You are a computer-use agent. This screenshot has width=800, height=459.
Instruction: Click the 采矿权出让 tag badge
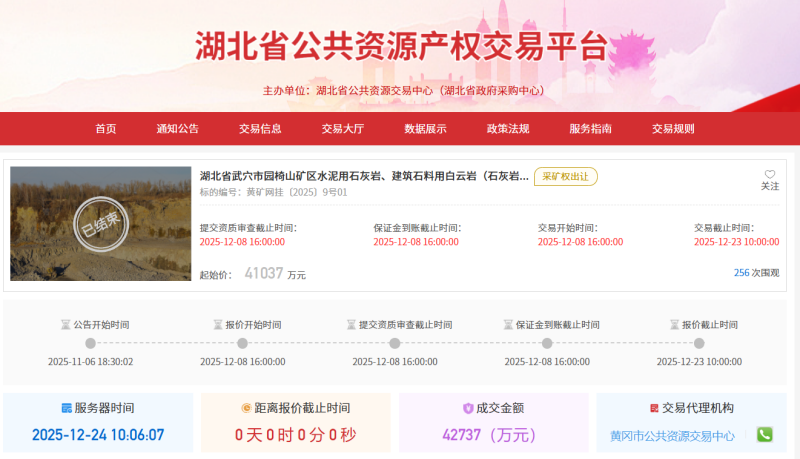tap(565, 176)
